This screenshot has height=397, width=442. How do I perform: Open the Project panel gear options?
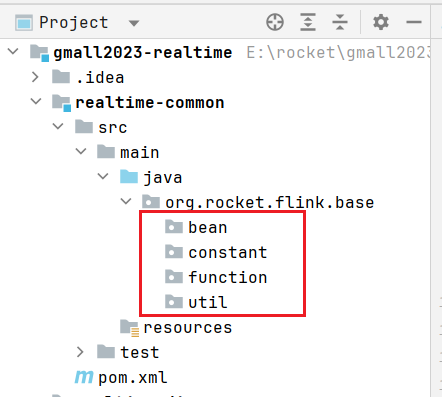[x=381, y=22]
